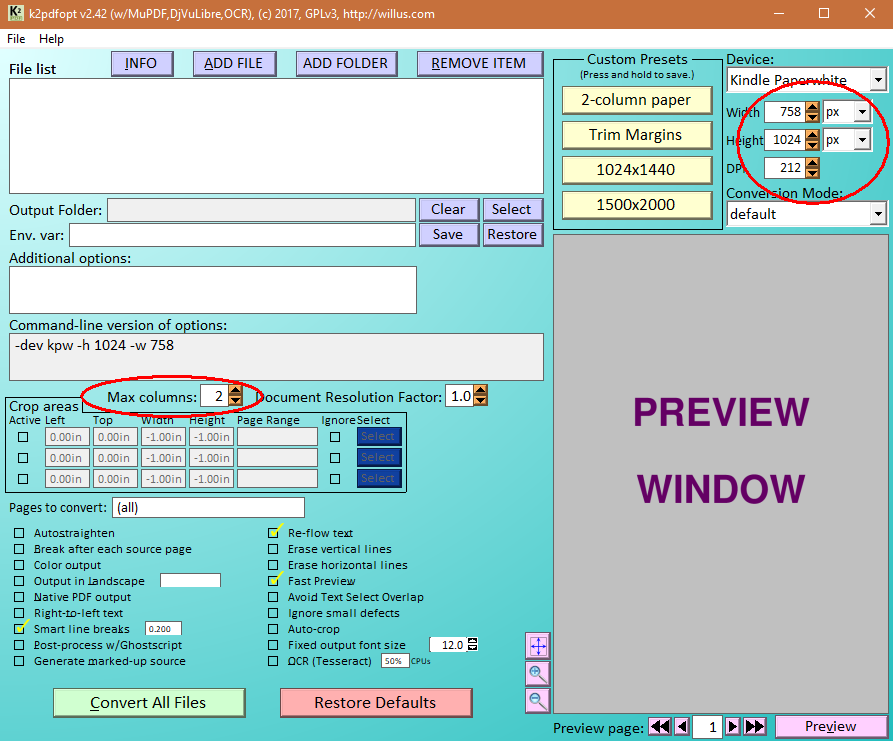Enable the Autostraighten checkbox
893x741 pixels.
[x=19, y=533]
